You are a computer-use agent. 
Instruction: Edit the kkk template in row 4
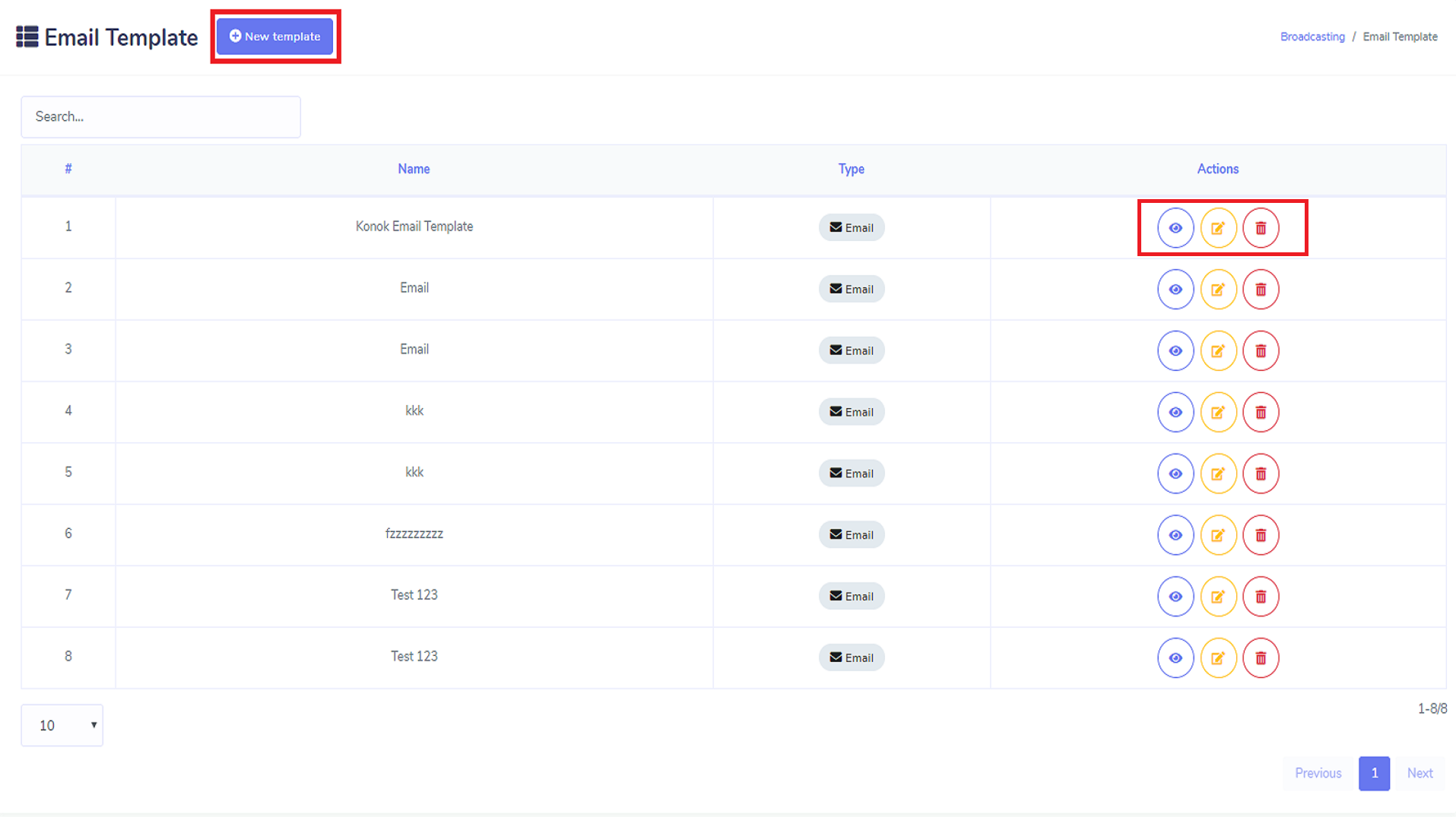click(x=1218, y=413)
